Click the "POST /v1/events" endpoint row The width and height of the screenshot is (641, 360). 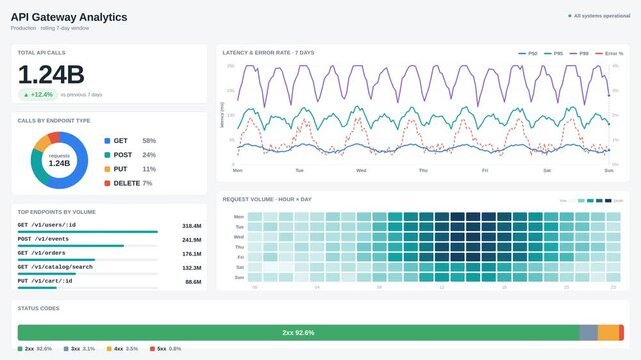coord(110,242)
